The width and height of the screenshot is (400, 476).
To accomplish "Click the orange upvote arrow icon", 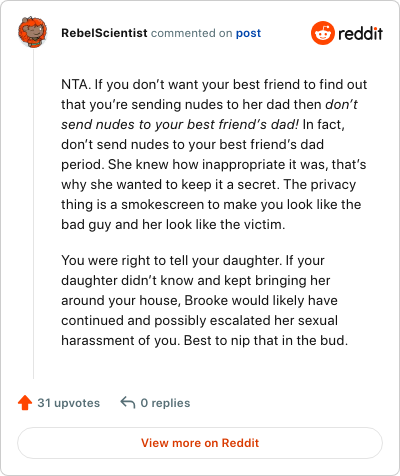I will point(25,403).
